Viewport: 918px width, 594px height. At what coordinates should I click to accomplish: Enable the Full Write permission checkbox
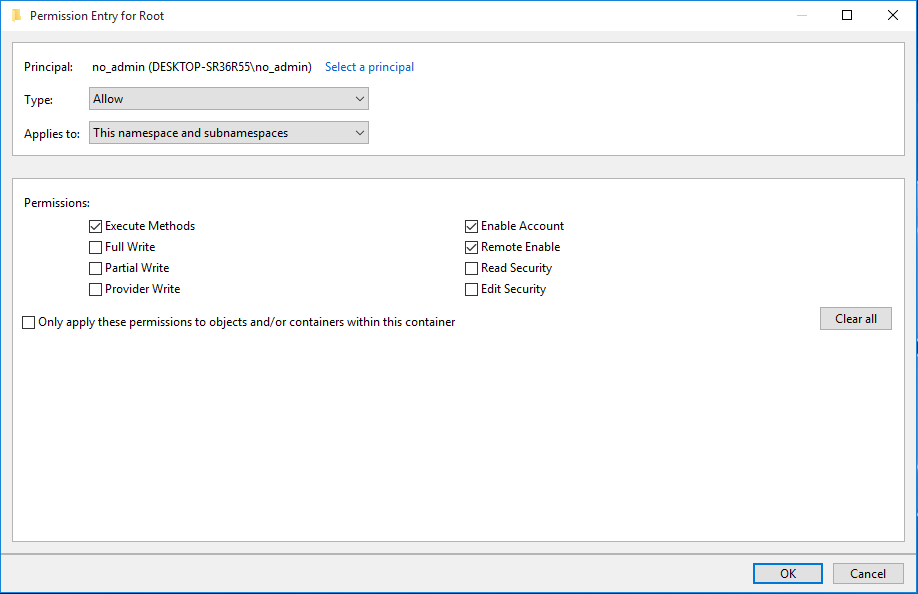click(95, 248)
